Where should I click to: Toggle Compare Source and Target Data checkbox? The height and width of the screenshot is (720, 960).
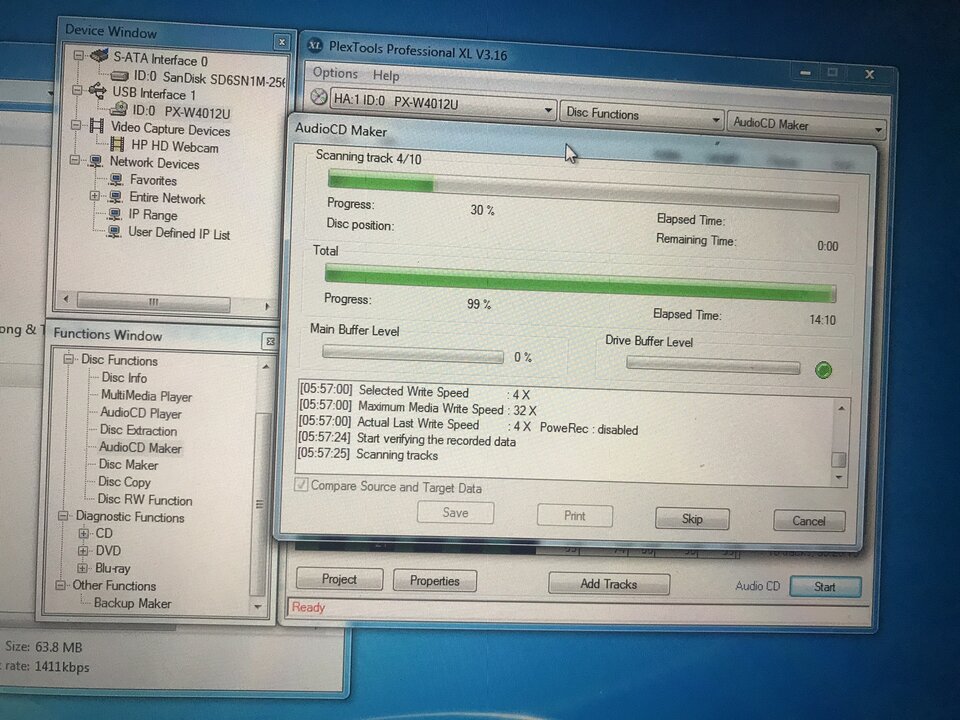[301, 484]
